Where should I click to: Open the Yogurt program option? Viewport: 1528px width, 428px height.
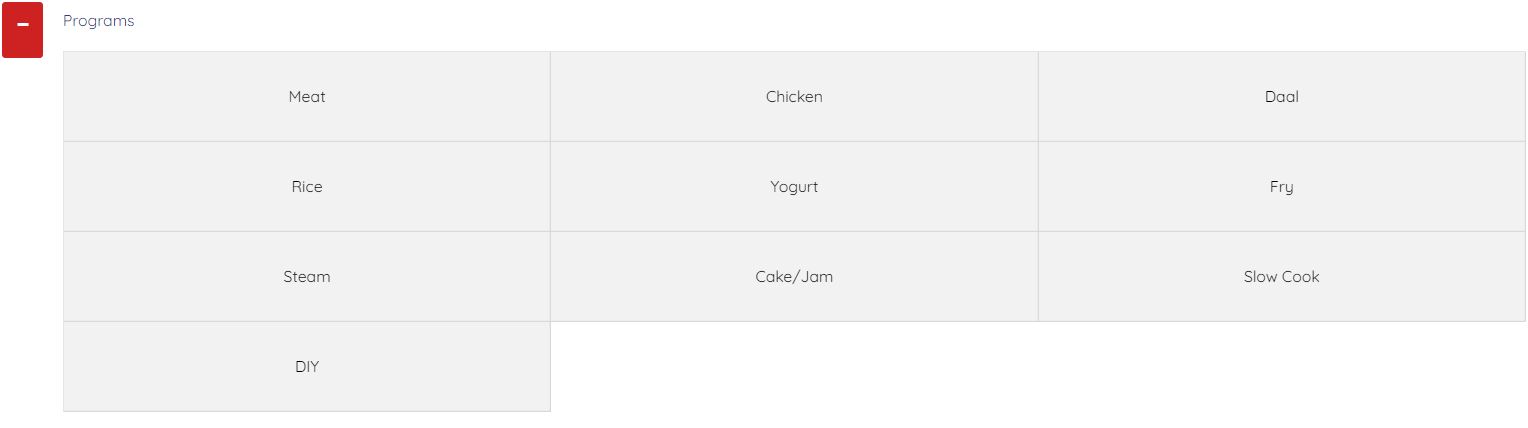tap(794, 187)
